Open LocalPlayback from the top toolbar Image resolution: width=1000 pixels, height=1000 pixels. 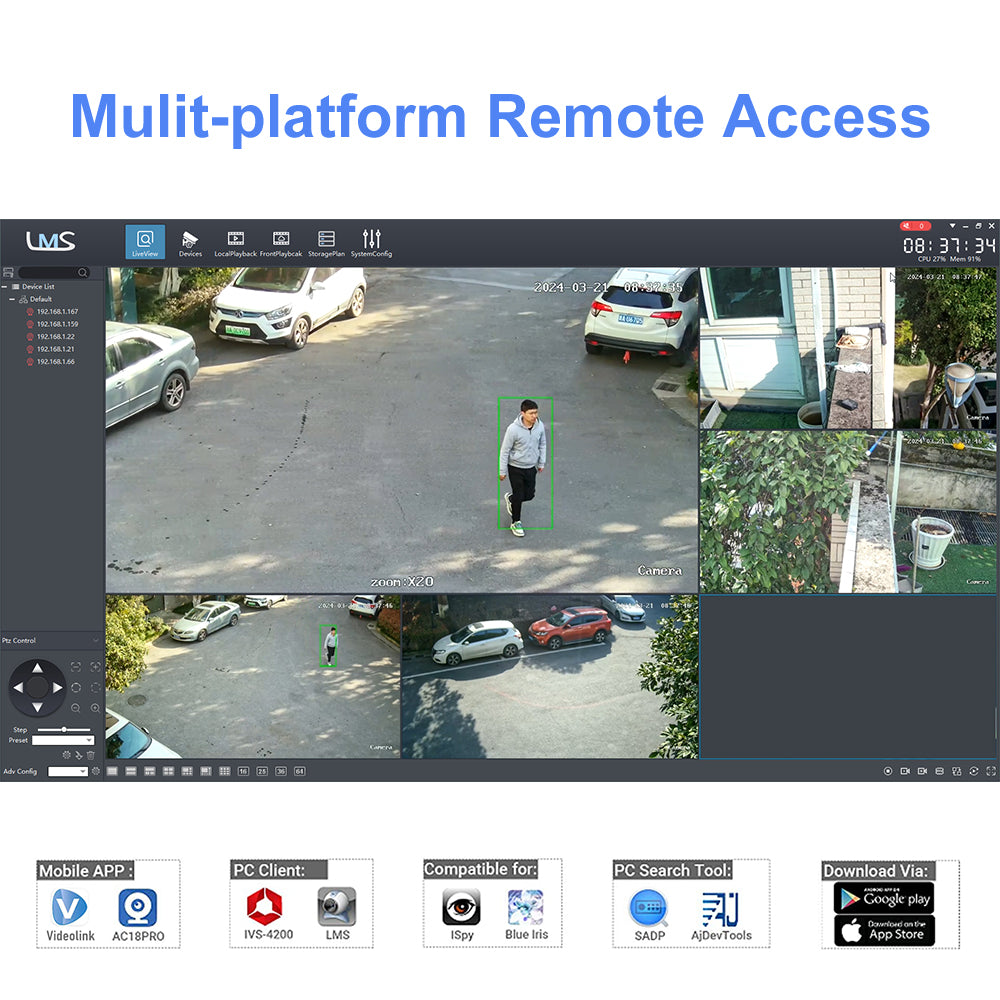235,241
